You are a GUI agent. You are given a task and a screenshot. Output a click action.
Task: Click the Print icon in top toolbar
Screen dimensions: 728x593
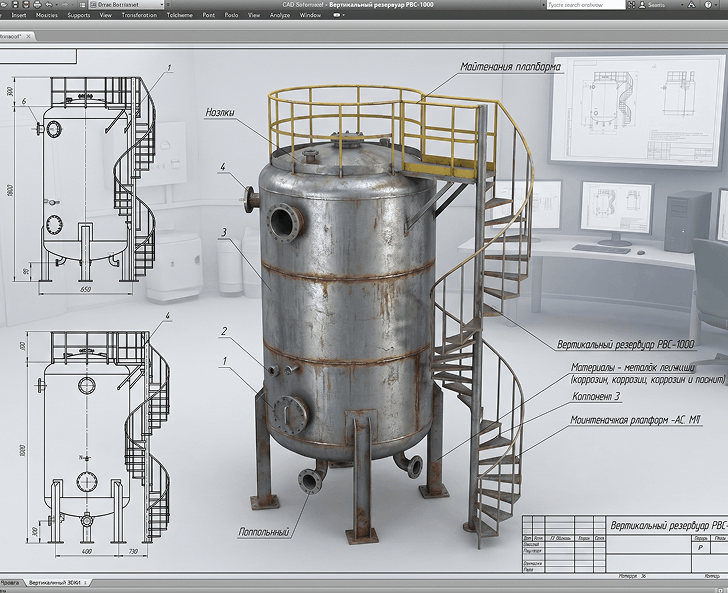click(x=37, y=5)
